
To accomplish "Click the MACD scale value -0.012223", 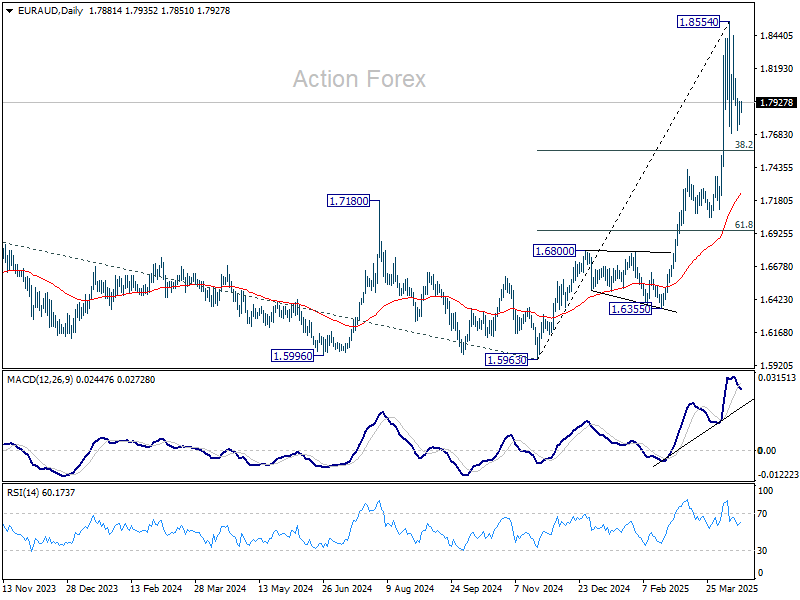I will click(778, 474).
